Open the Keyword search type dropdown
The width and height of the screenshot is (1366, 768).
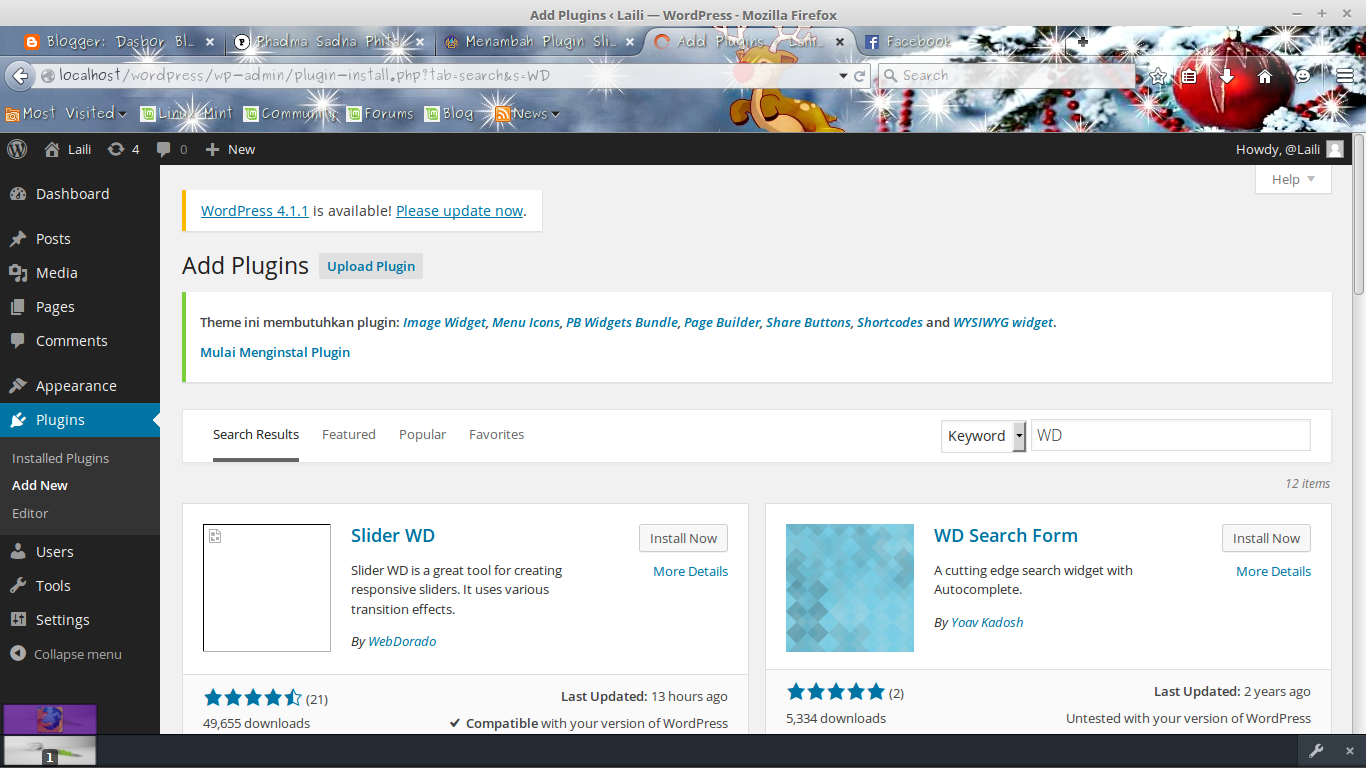pos(984,436)
